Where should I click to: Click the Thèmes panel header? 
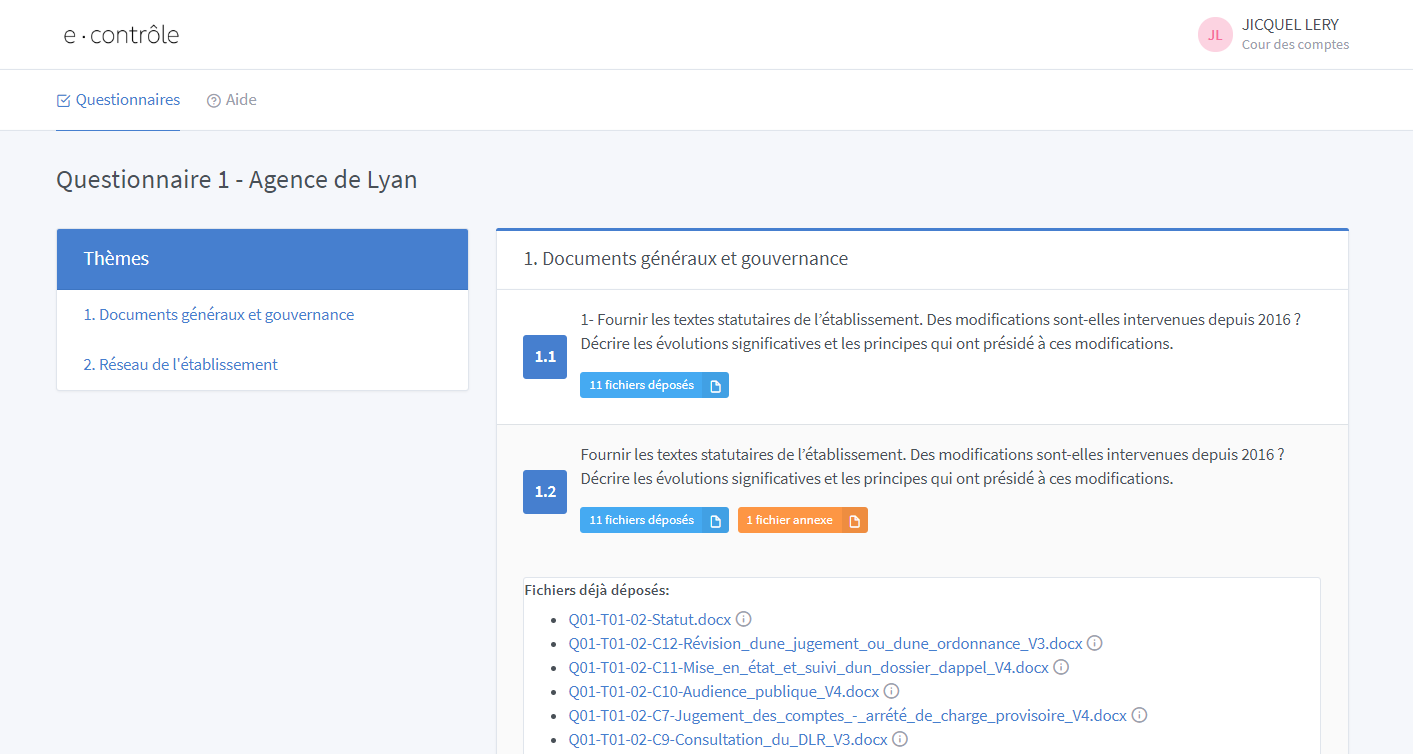pyautogui.click(x=262, y=259)
